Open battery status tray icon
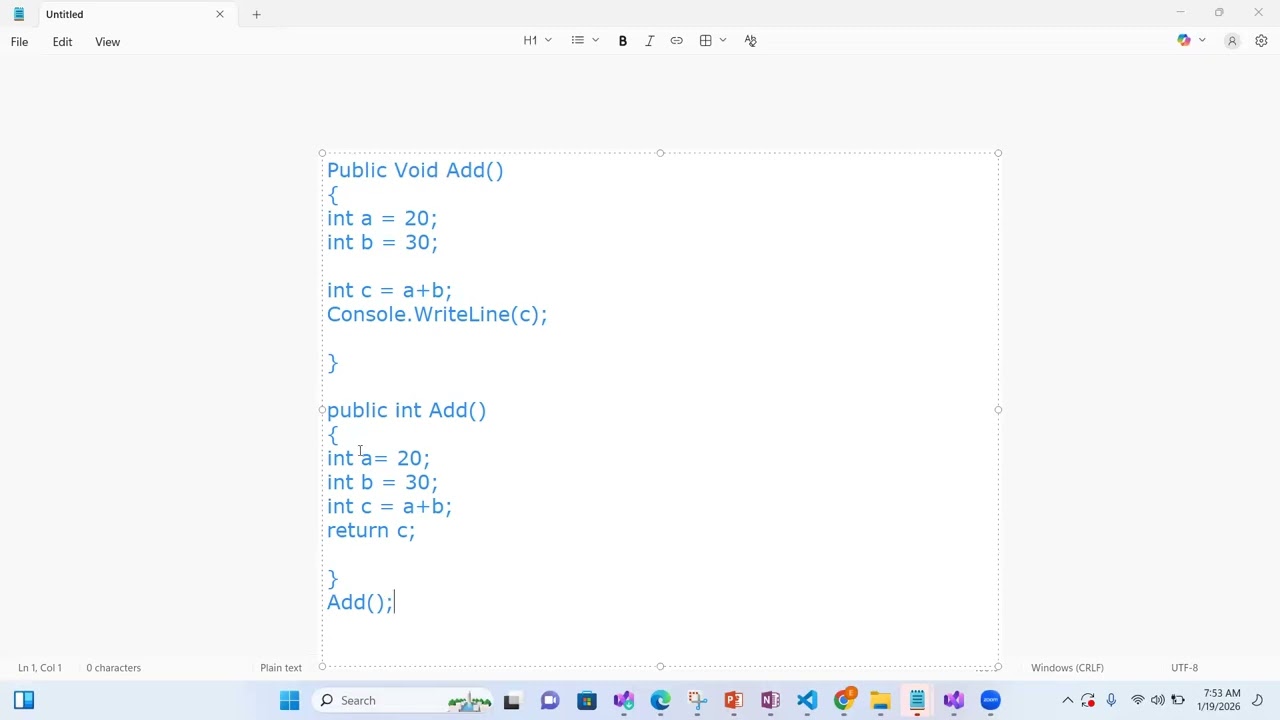Viewport: 1280px width, 720px height. click(x=1178, y=701)
